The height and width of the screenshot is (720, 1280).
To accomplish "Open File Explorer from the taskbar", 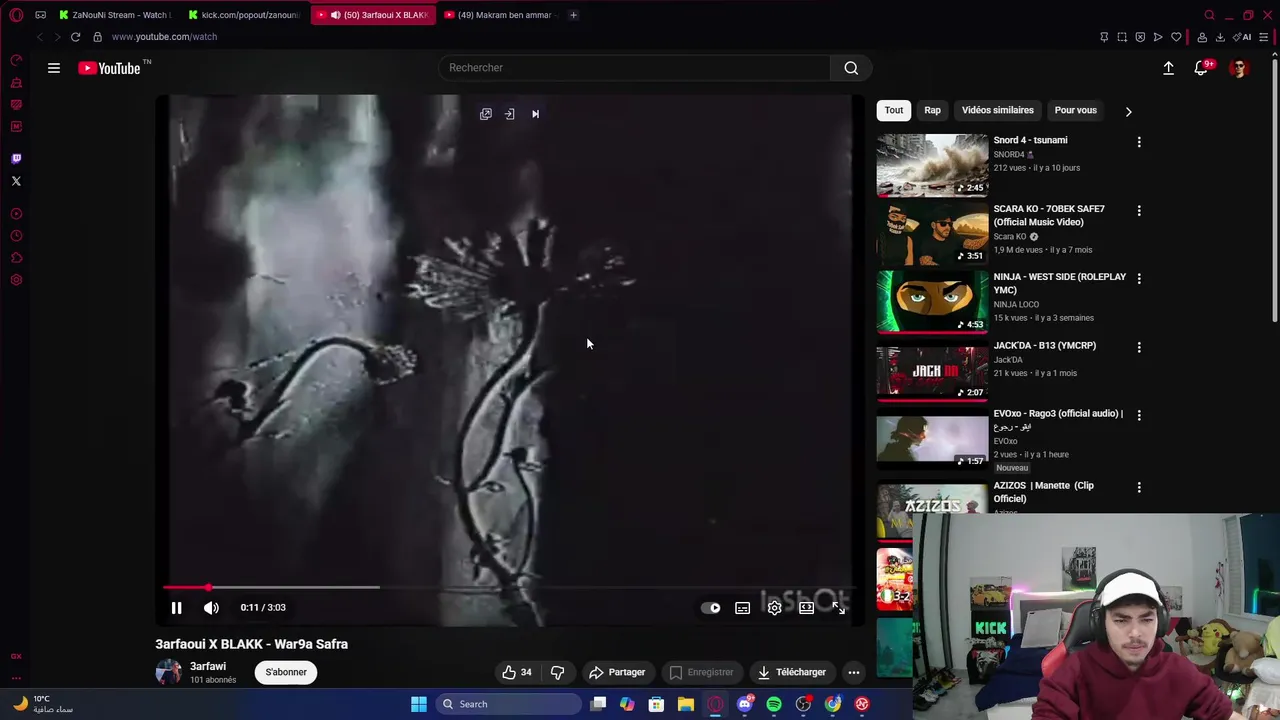I will coord(686,704).
